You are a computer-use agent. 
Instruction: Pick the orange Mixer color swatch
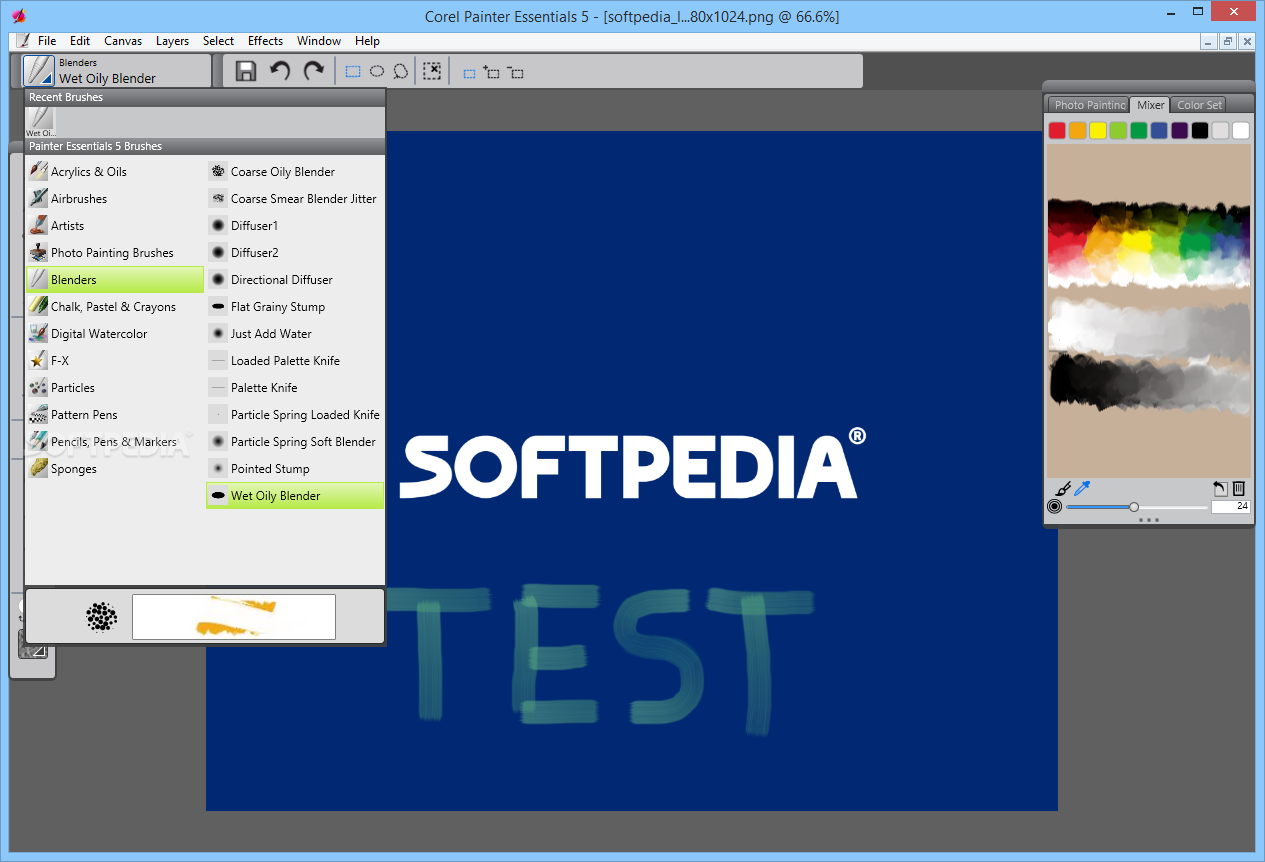[x=1077, y=130]
